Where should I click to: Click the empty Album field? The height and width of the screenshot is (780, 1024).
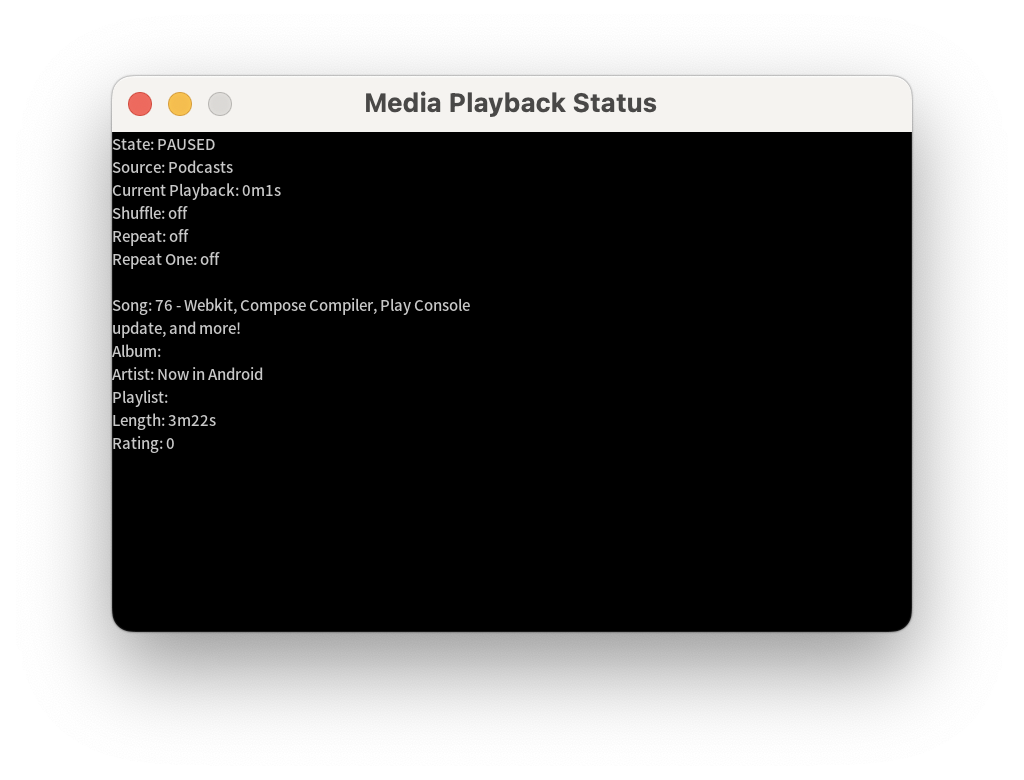click(x=137, y=351)
